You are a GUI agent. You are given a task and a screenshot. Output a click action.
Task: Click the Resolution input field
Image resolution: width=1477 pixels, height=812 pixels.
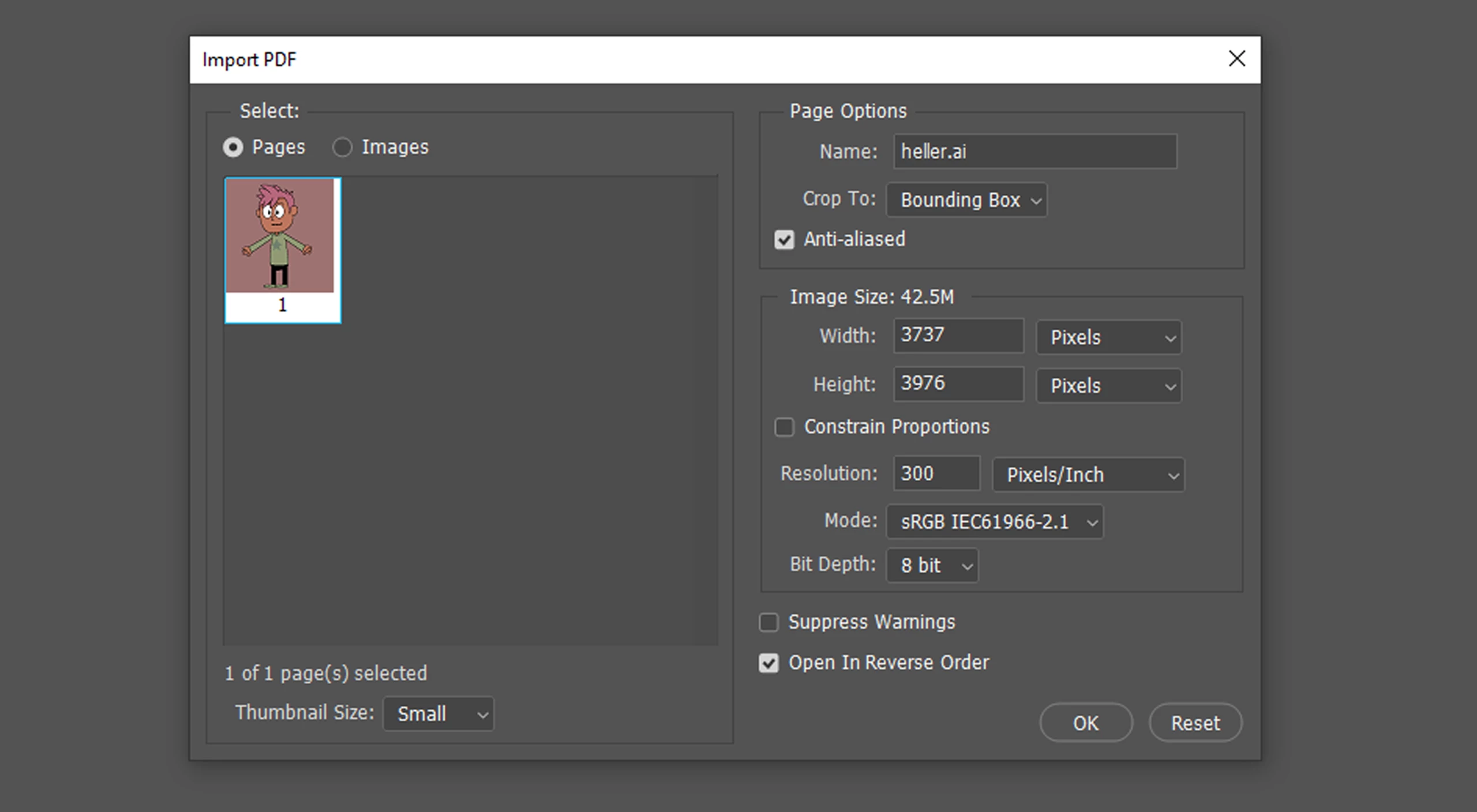(x=936, y=473)
